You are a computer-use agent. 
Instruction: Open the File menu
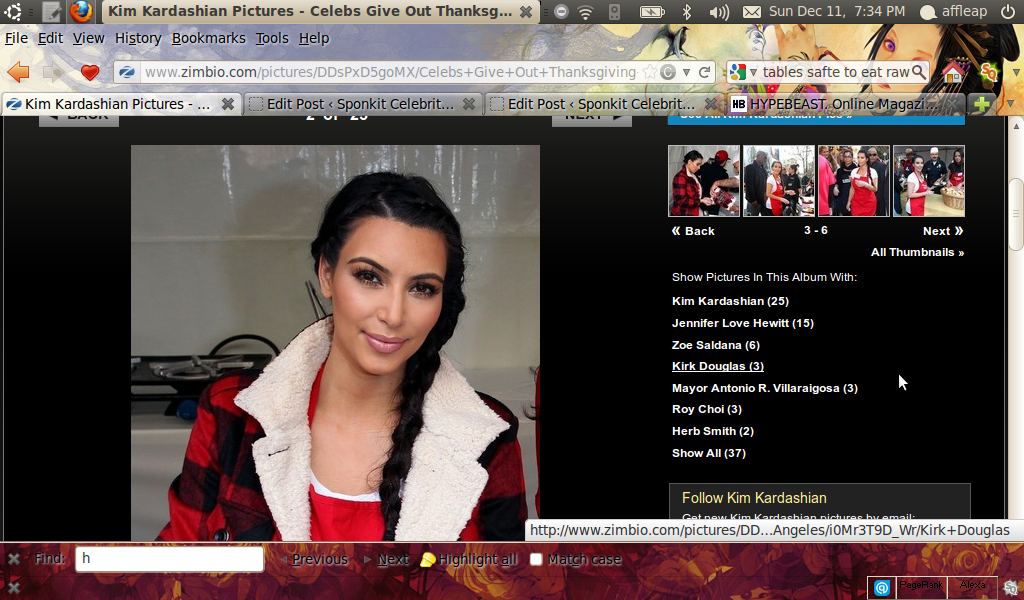point(16,39)
